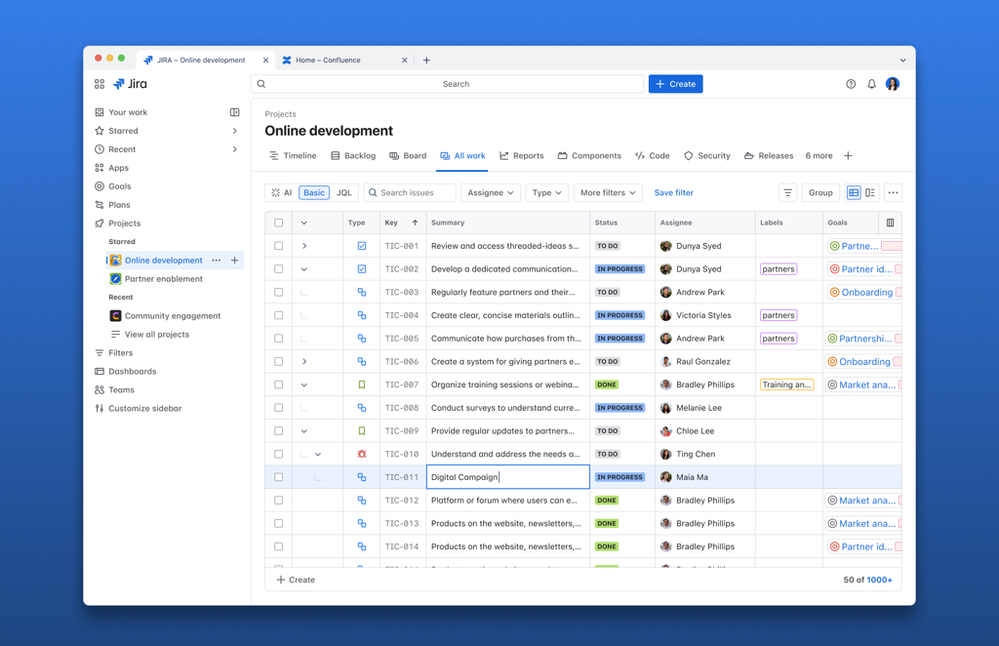Open the app switcher grid icon
The width and height of the screenshot is (999, 646).
point(99,84)
